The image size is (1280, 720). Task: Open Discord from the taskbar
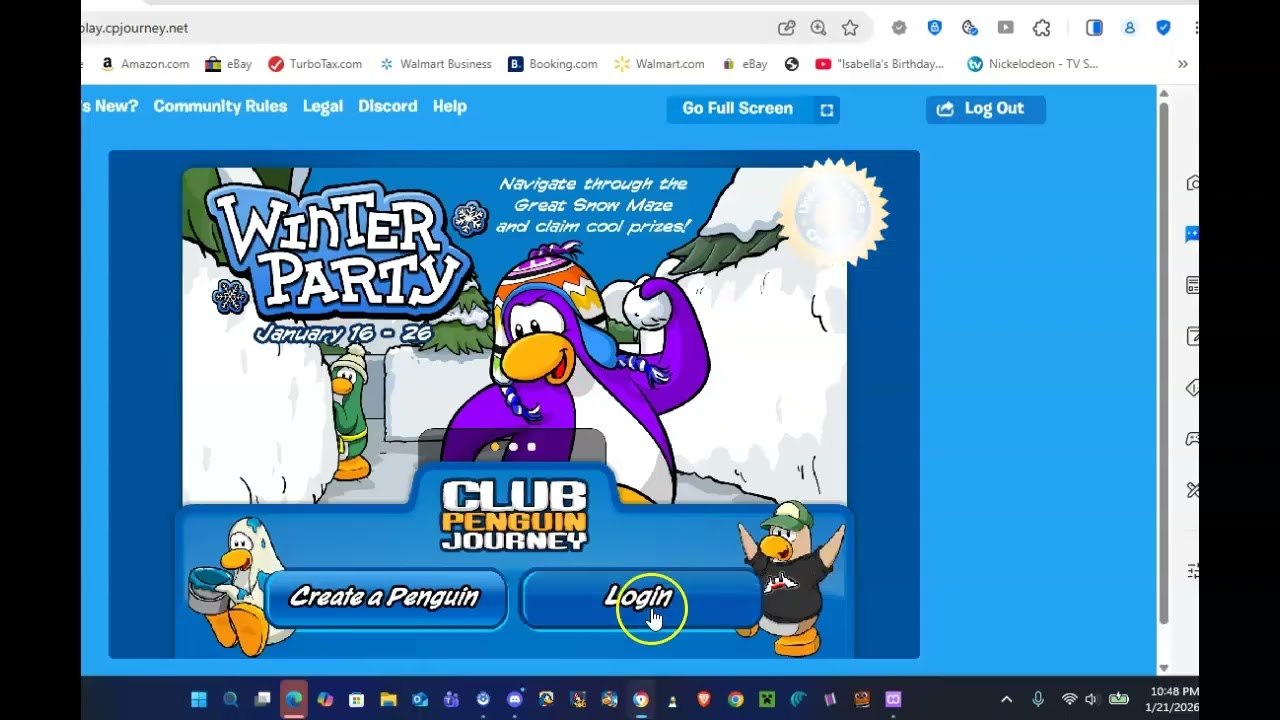[514, 699]
